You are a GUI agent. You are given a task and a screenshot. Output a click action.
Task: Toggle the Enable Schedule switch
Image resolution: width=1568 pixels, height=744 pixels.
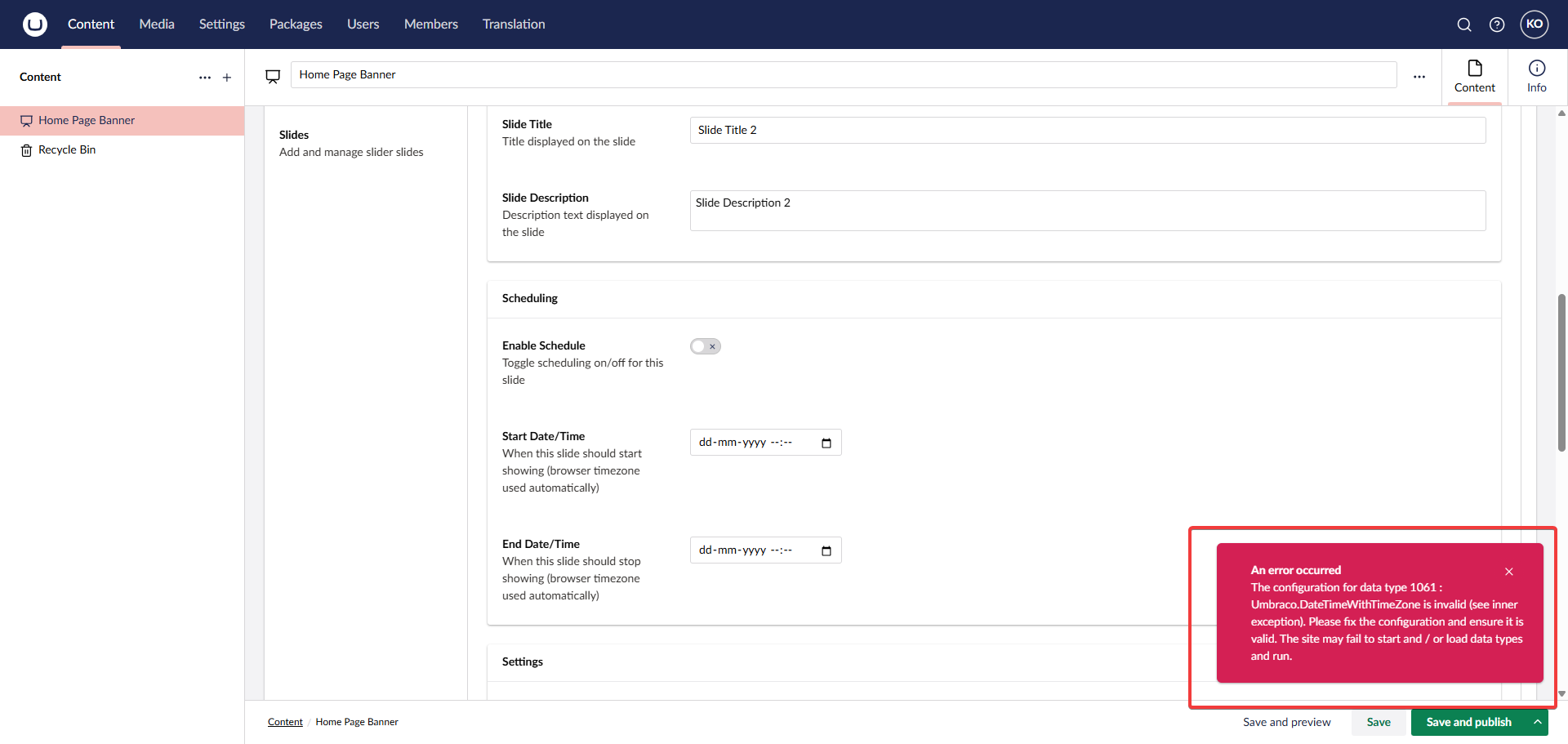pos(705,346)
